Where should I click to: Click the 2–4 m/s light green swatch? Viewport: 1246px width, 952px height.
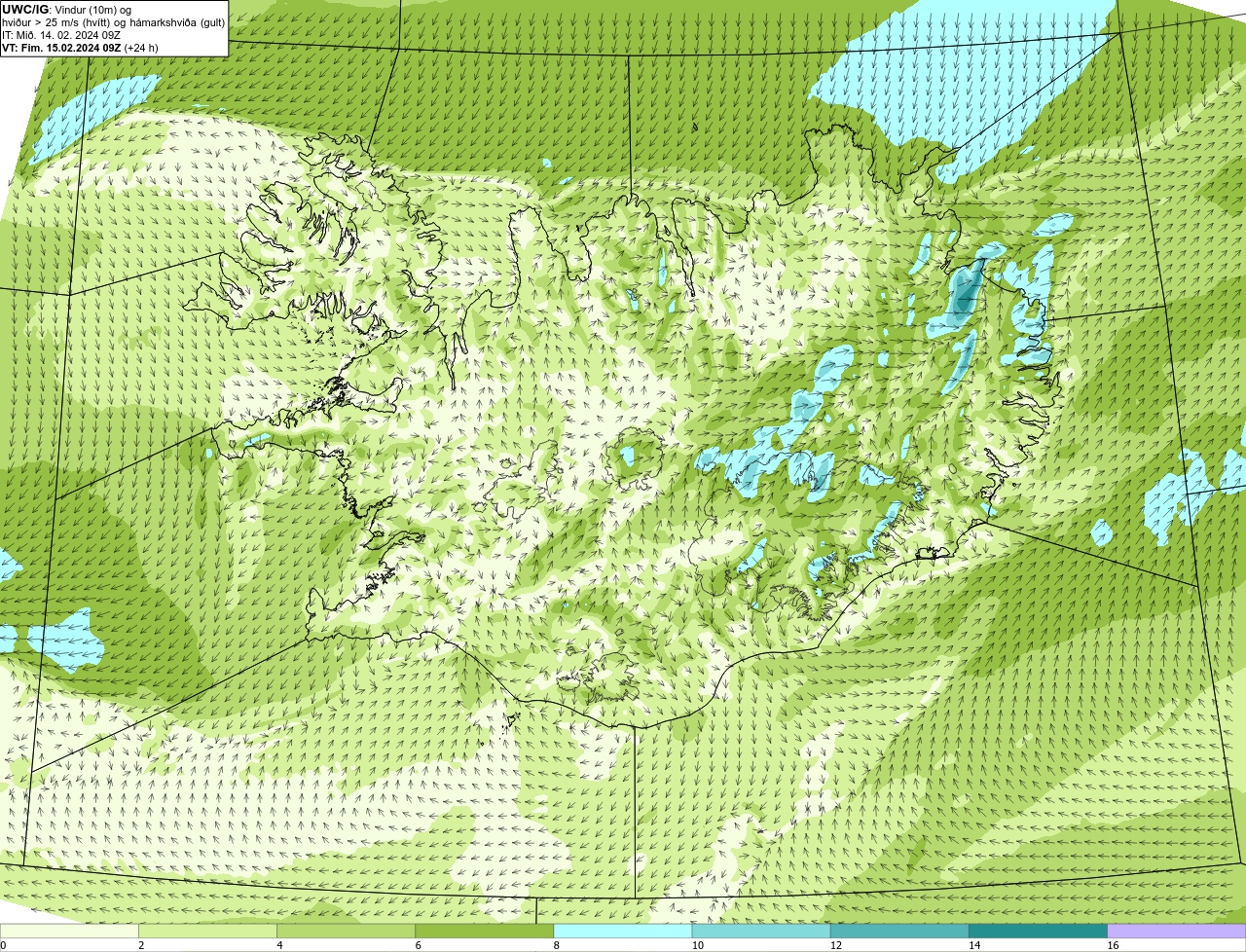click(207, 932)
